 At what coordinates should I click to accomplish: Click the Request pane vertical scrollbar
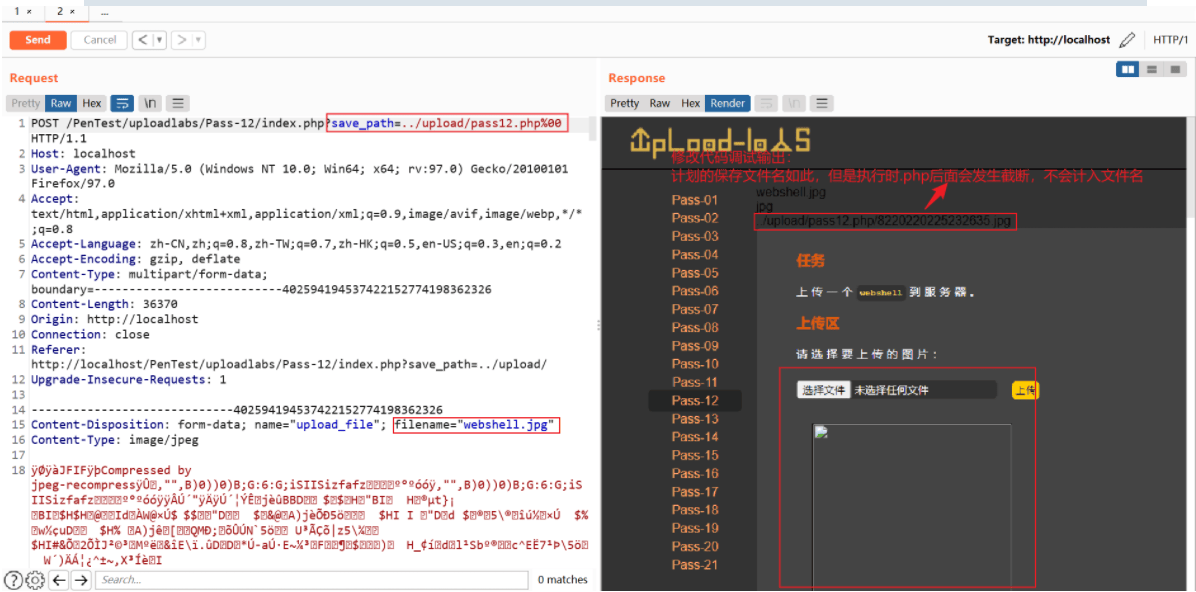point(593,128)
